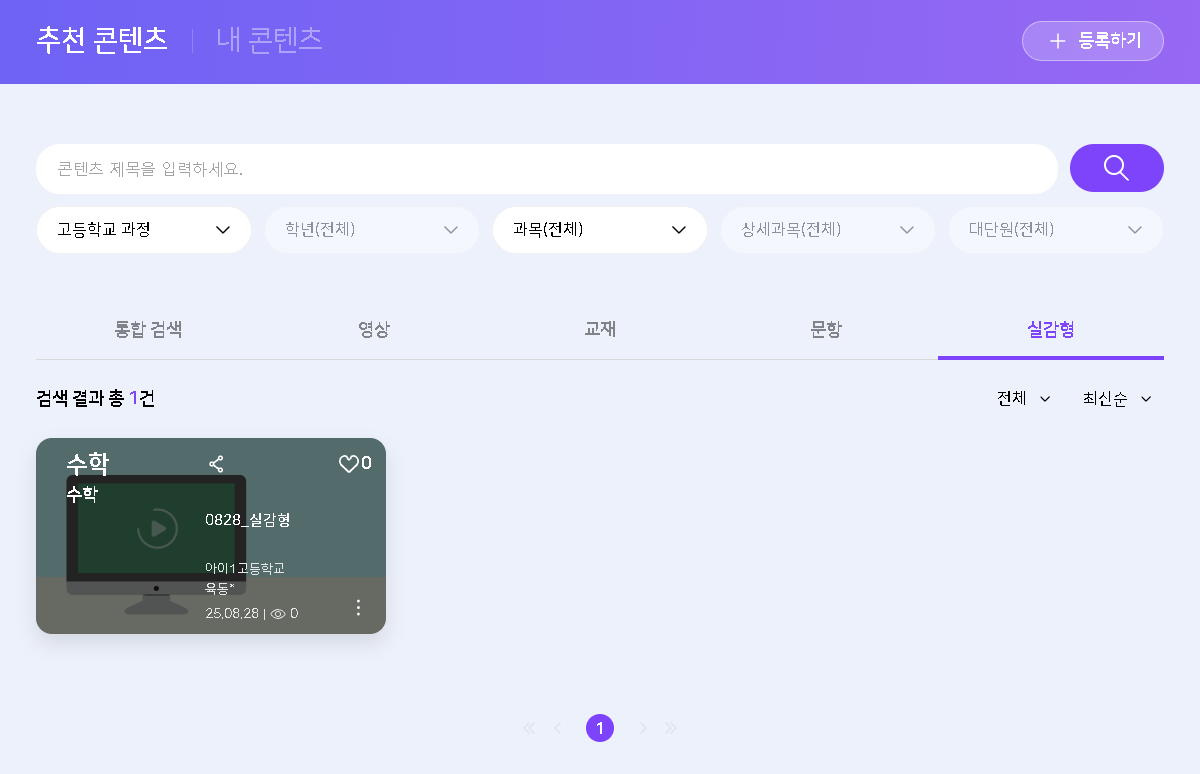The height and width of the screenshot is (774, 1200).
Task: Expand the 전체 filter dropdown
Action: (x=1024, y=399)
